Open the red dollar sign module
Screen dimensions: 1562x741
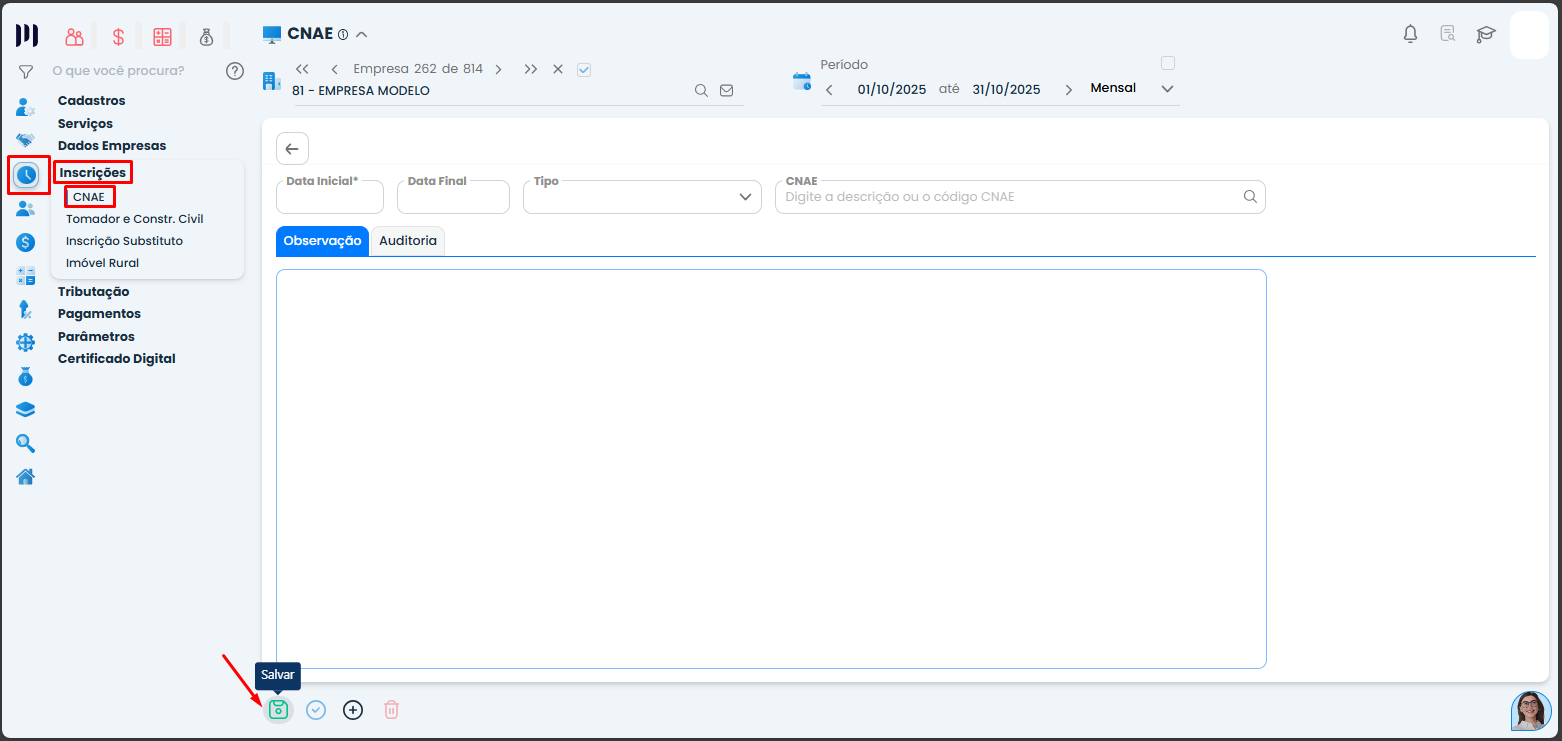click(x=118, y=37)
